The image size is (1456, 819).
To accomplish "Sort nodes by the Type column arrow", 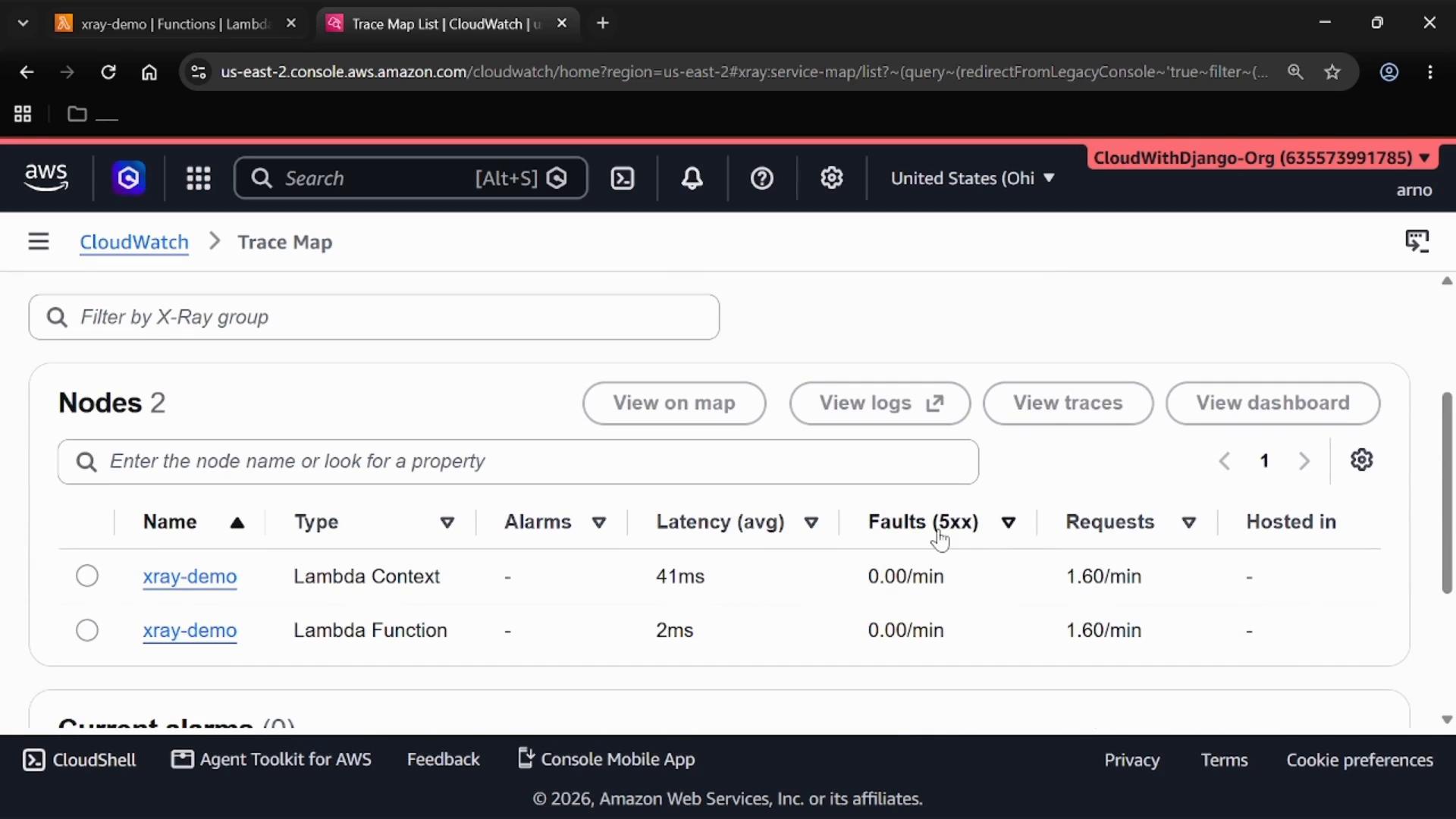I will (x=447, y=522).
